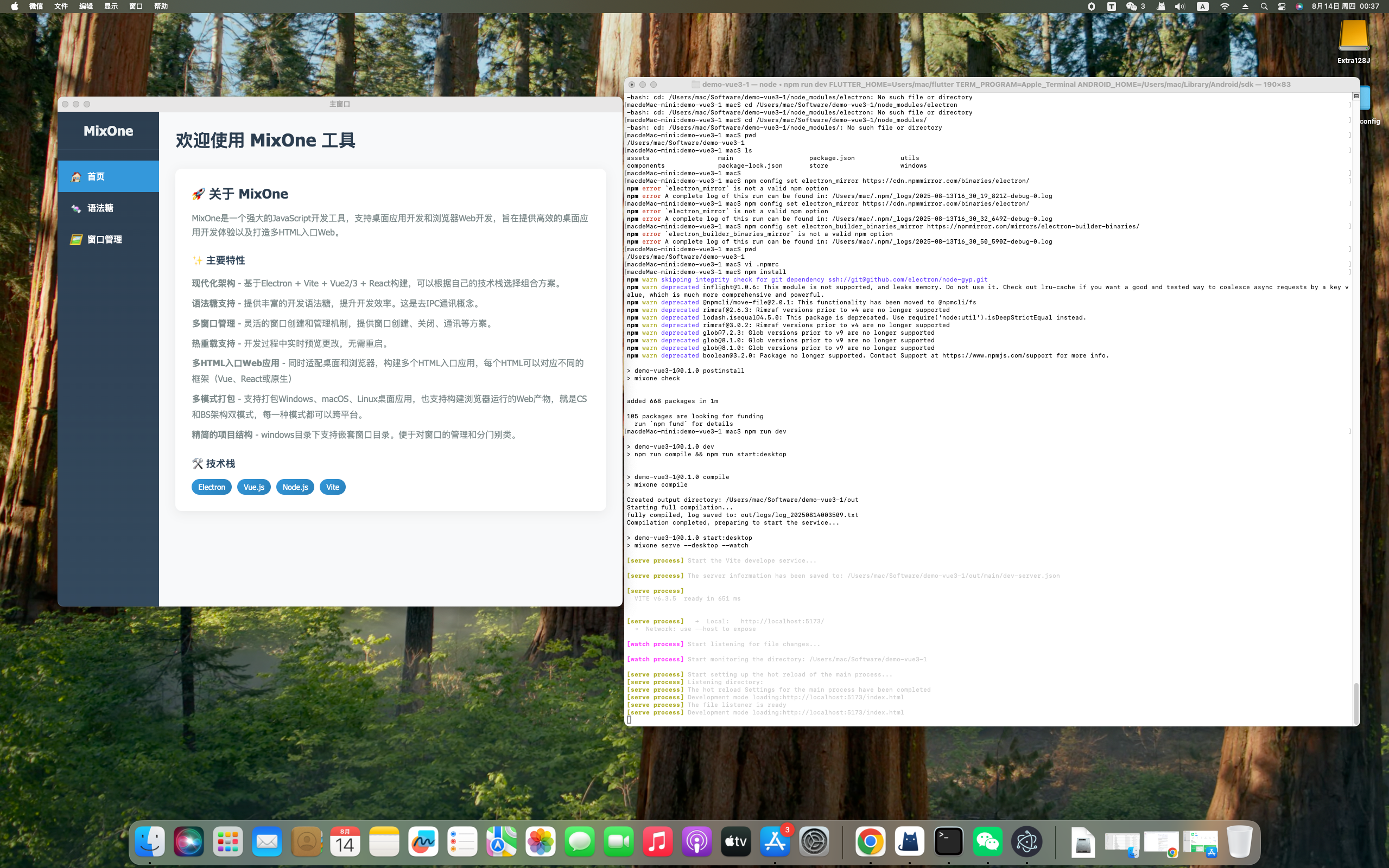The image size is (1389, 868).
Task: Open Finder from the Dock
Action: (150, 841)
